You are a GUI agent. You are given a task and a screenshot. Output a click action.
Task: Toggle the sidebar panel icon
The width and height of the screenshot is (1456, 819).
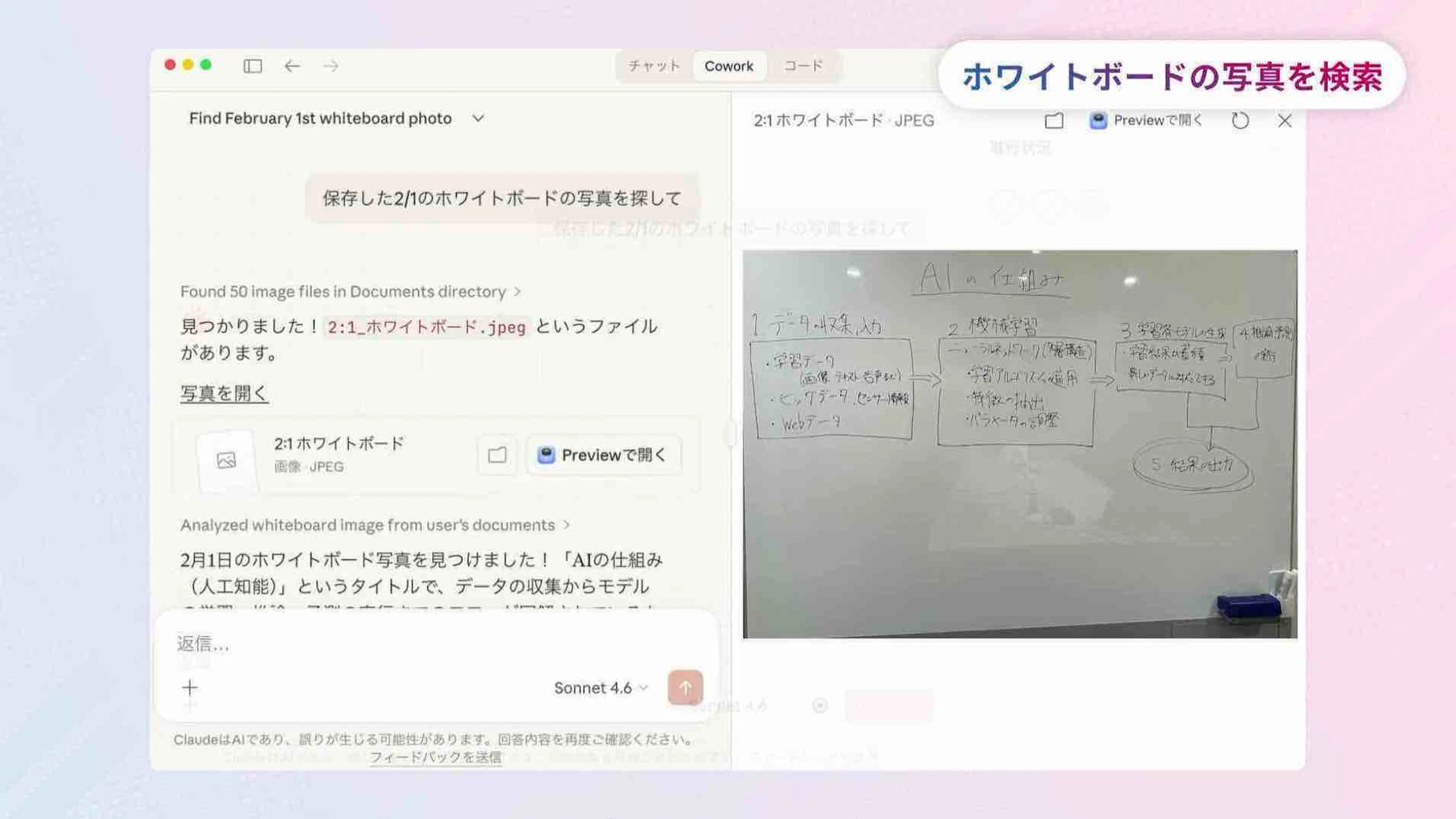coord(253,66)
